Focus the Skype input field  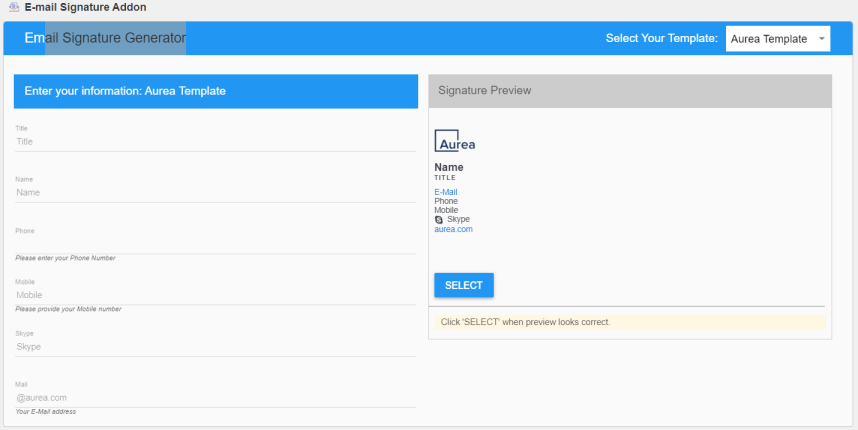click(x=216, y=347)
